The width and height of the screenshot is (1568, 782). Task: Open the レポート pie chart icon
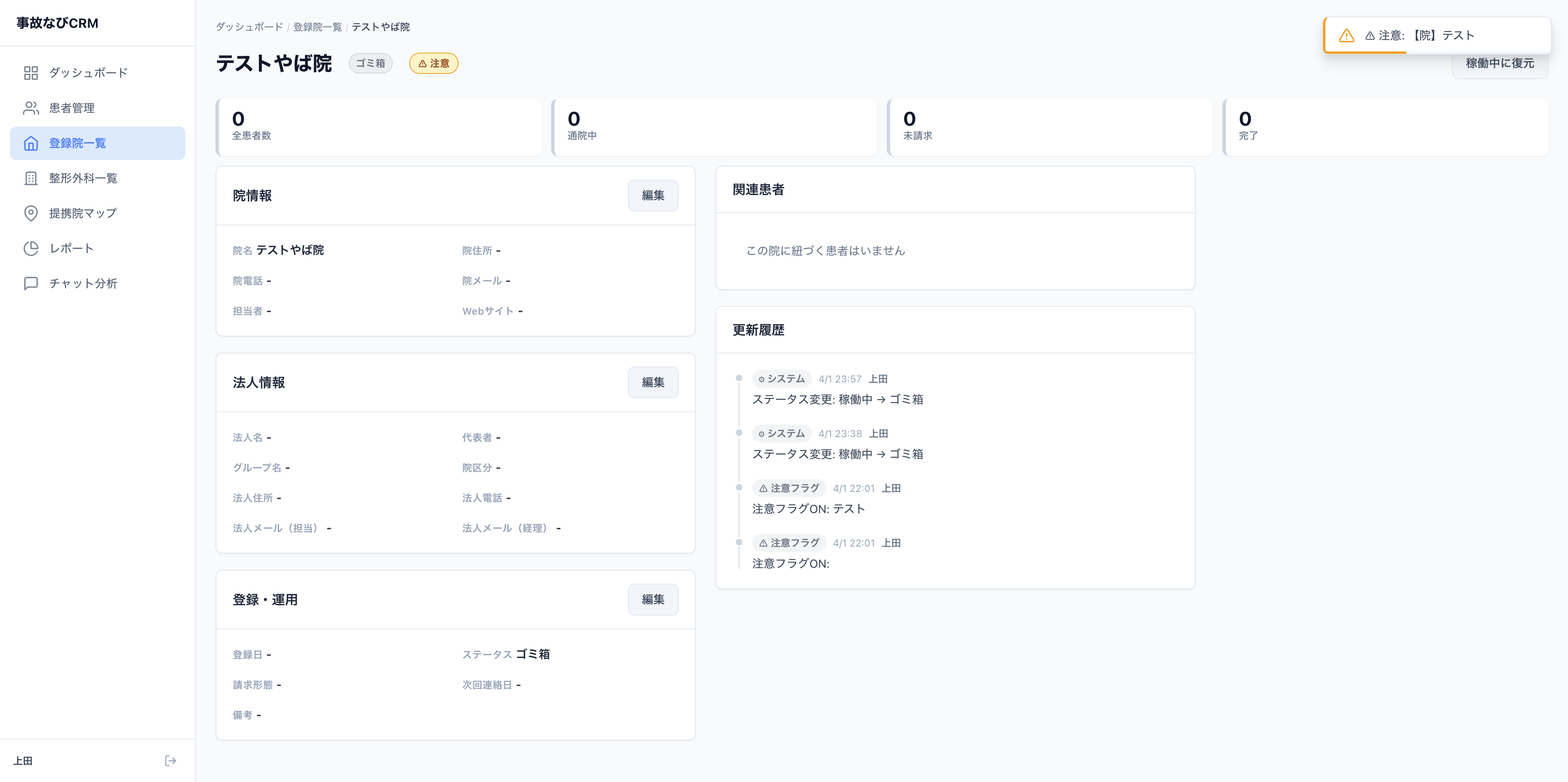pyautogui.click(x=32, y=248)
